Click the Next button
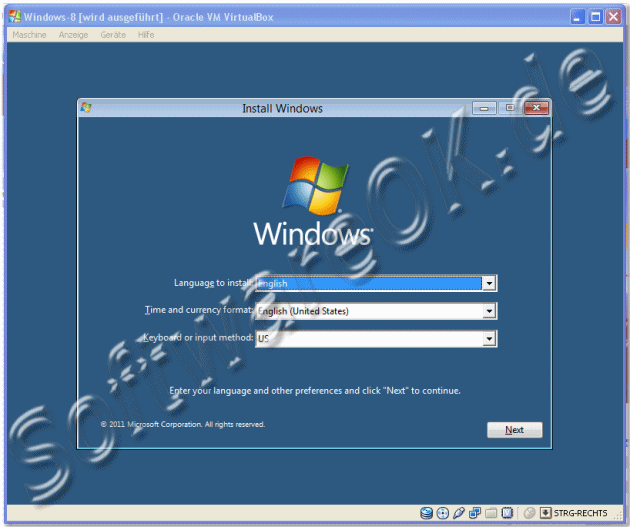 point(515,430)
